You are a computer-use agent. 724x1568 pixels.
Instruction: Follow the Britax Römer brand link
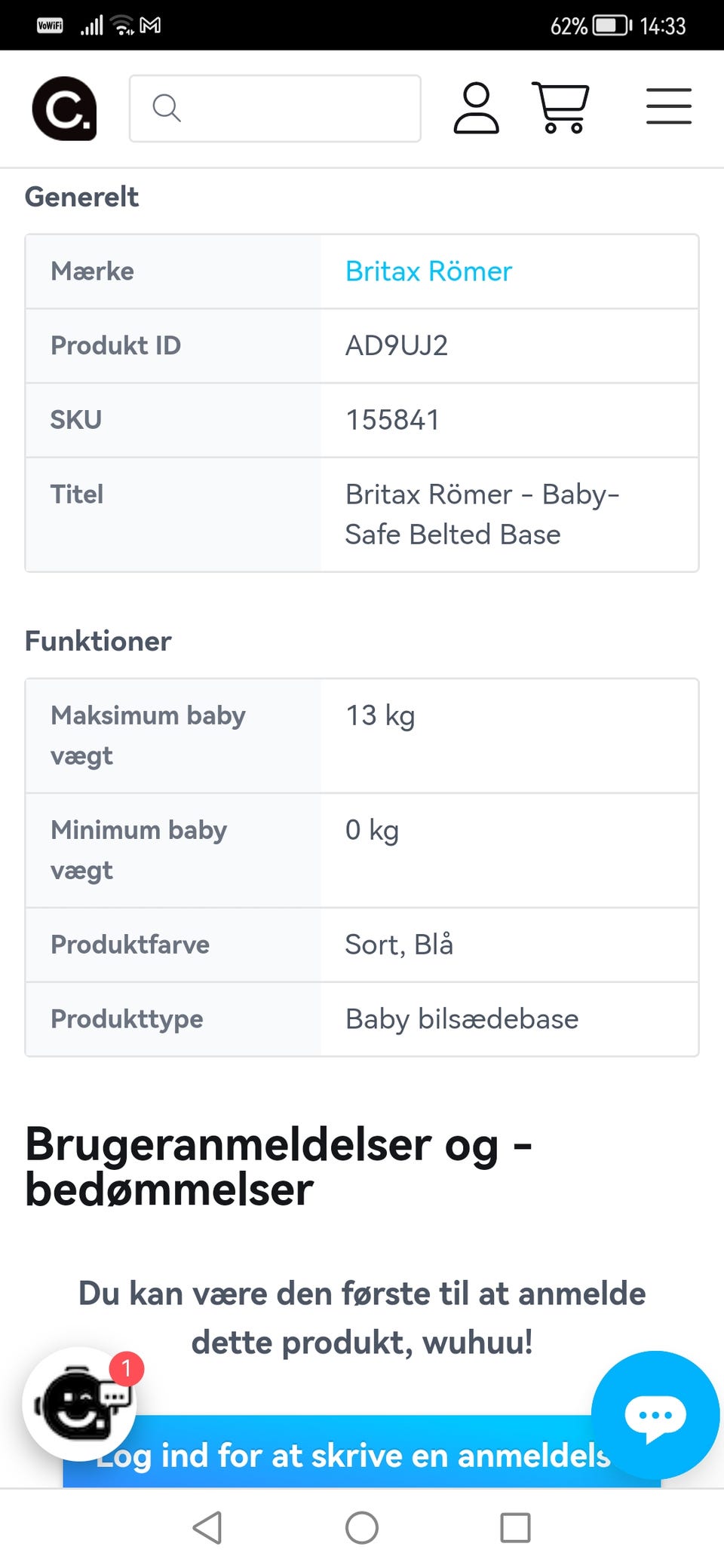(428, 271)
